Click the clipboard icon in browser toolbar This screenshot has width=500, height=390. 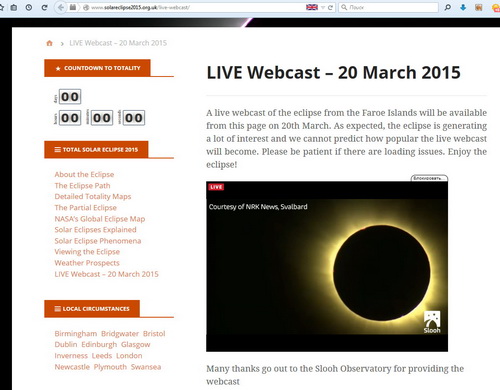pos(14,7)
